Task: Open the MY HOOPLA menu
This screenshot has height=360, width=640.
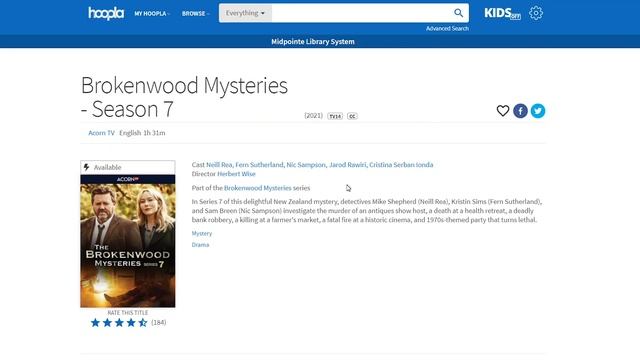Action: 152,13
